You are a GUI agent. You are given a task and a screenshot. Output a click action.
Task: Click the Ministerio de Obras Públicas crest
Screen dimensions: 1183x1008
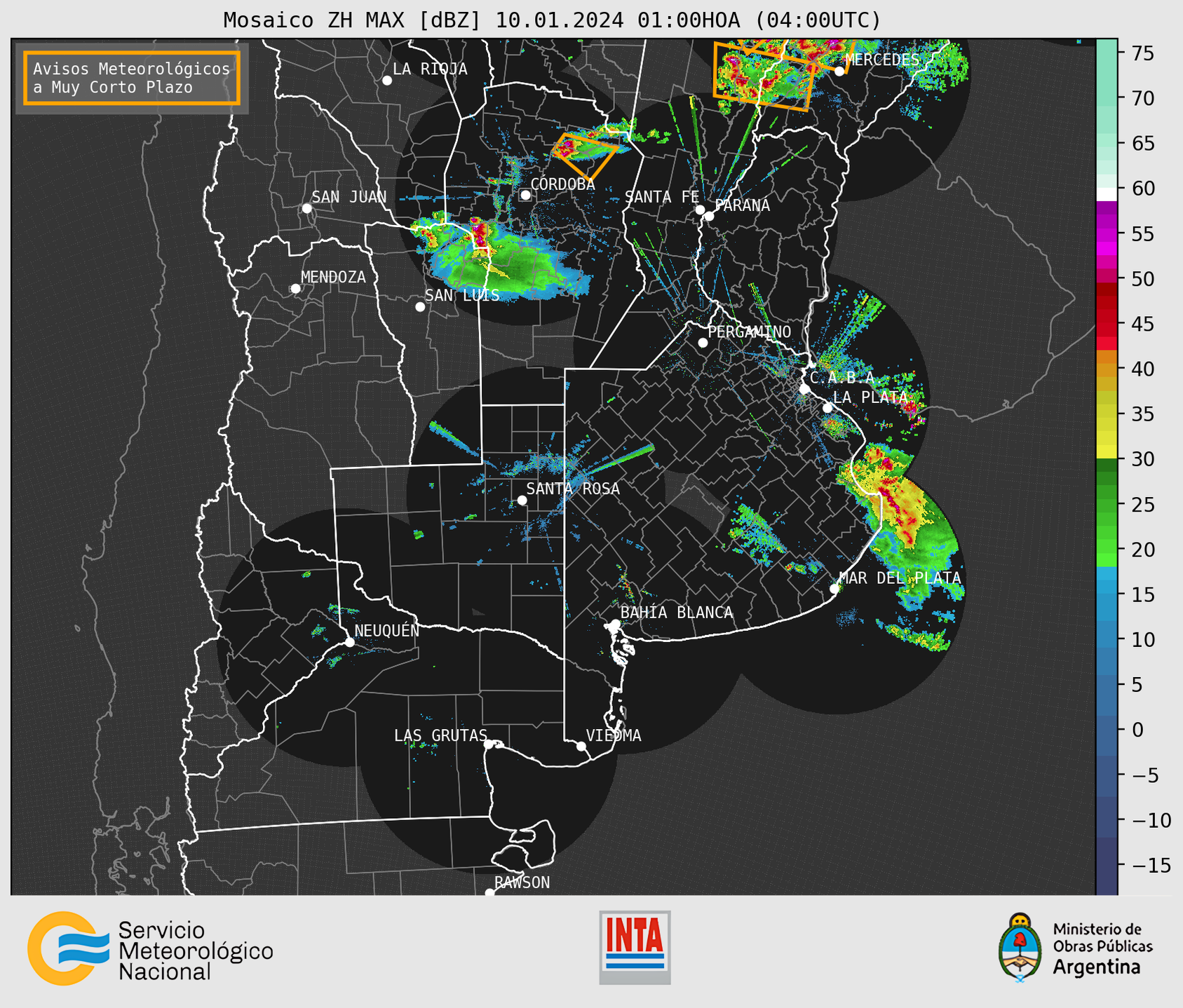pyautogui.click(x=1020, y=948)
